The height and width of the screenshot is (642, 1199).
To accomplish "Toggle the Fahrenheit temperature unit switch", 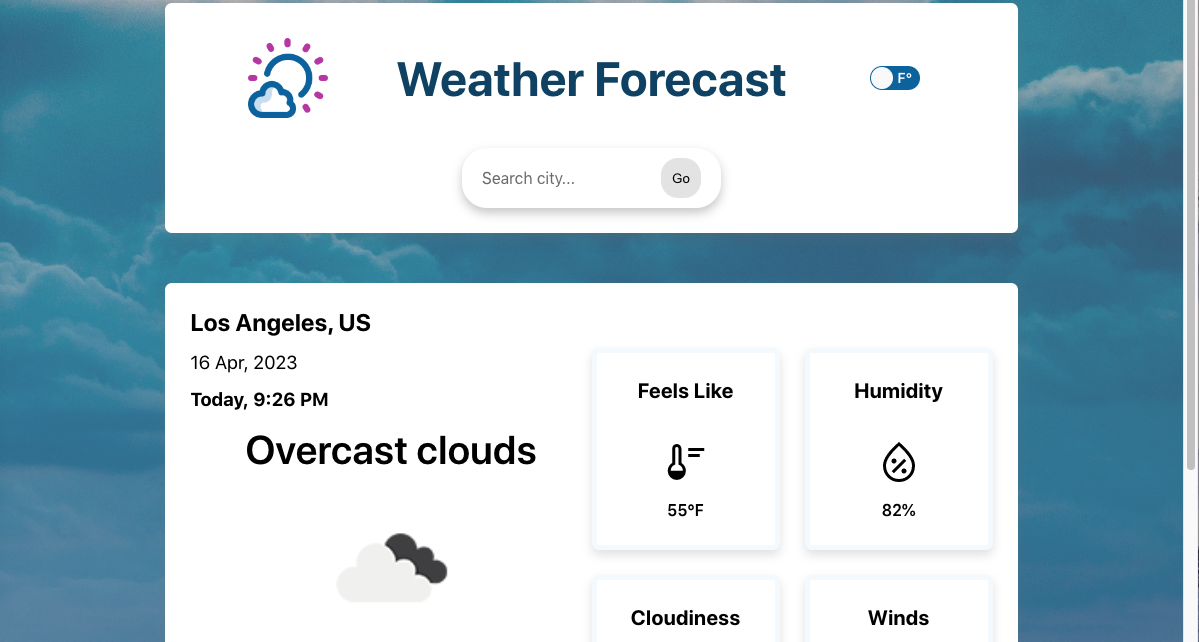I will click(894, 78).
